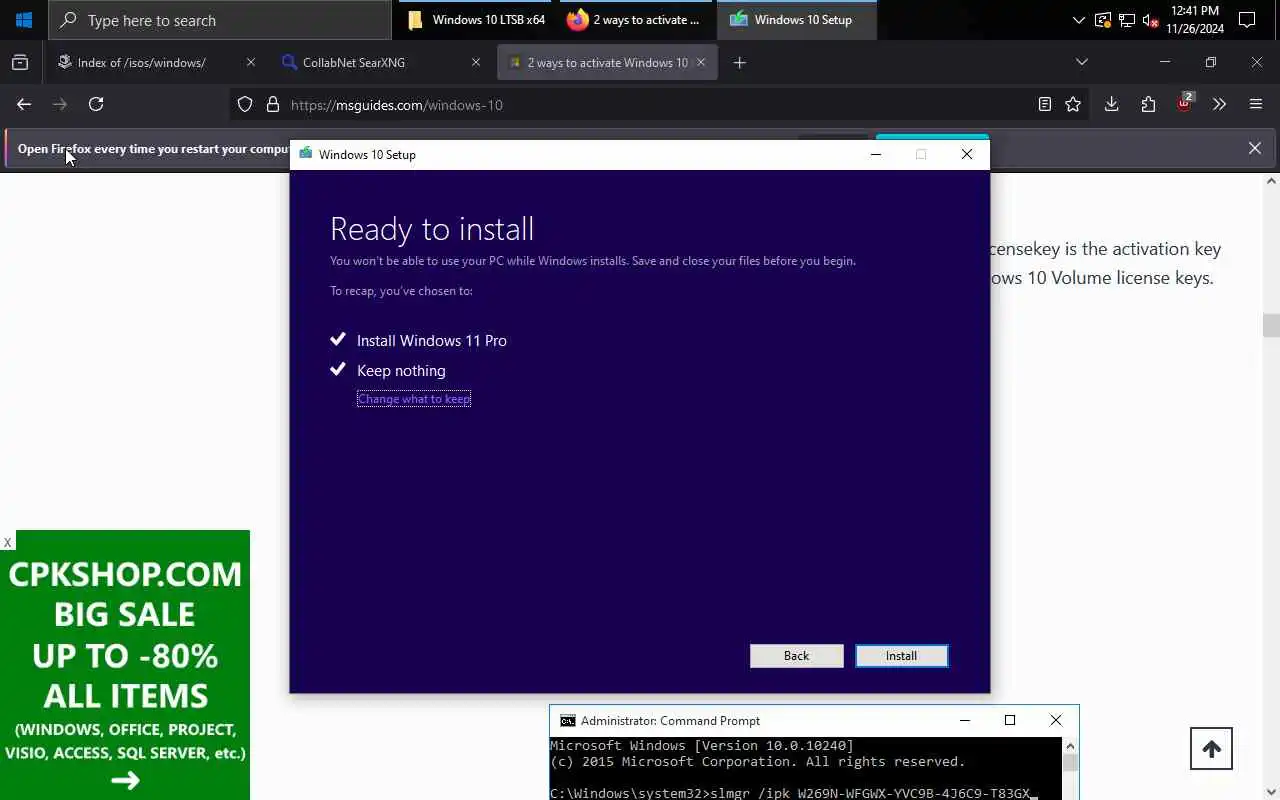Switch to Windows 10 Setup taskbar item
Image resolution: width=1280 pixels, height=800 pixels.
[796, 20]
